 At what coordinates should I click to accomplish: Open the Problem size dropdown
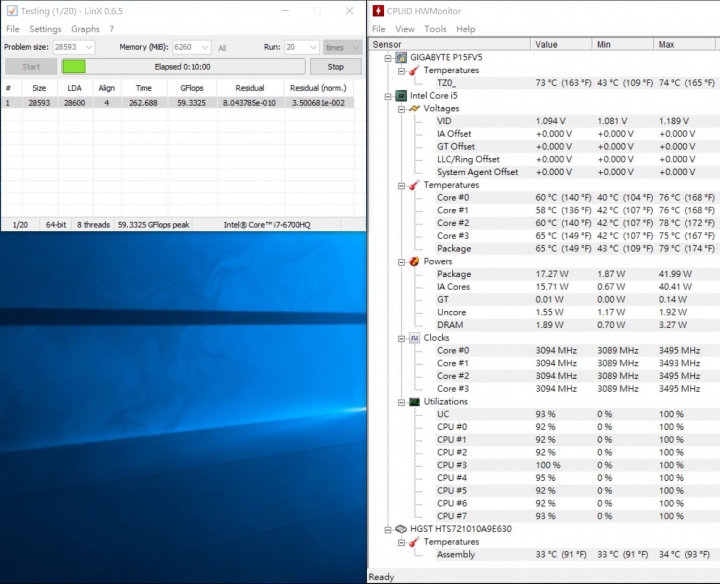[x=89, y=47]
